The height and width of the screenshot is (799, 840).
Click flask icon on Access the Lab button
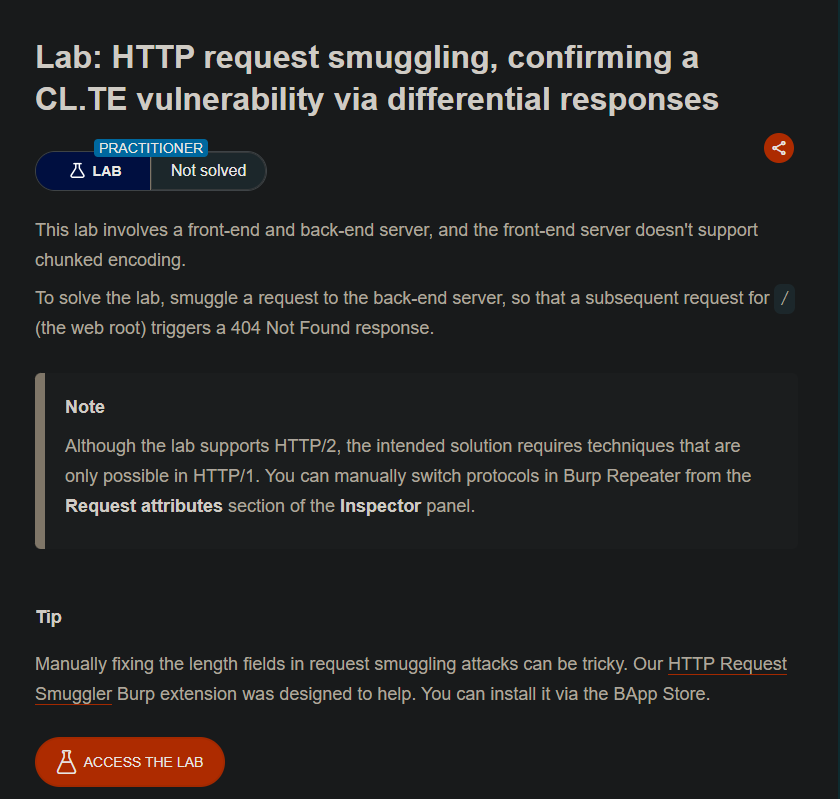(66, 762)
